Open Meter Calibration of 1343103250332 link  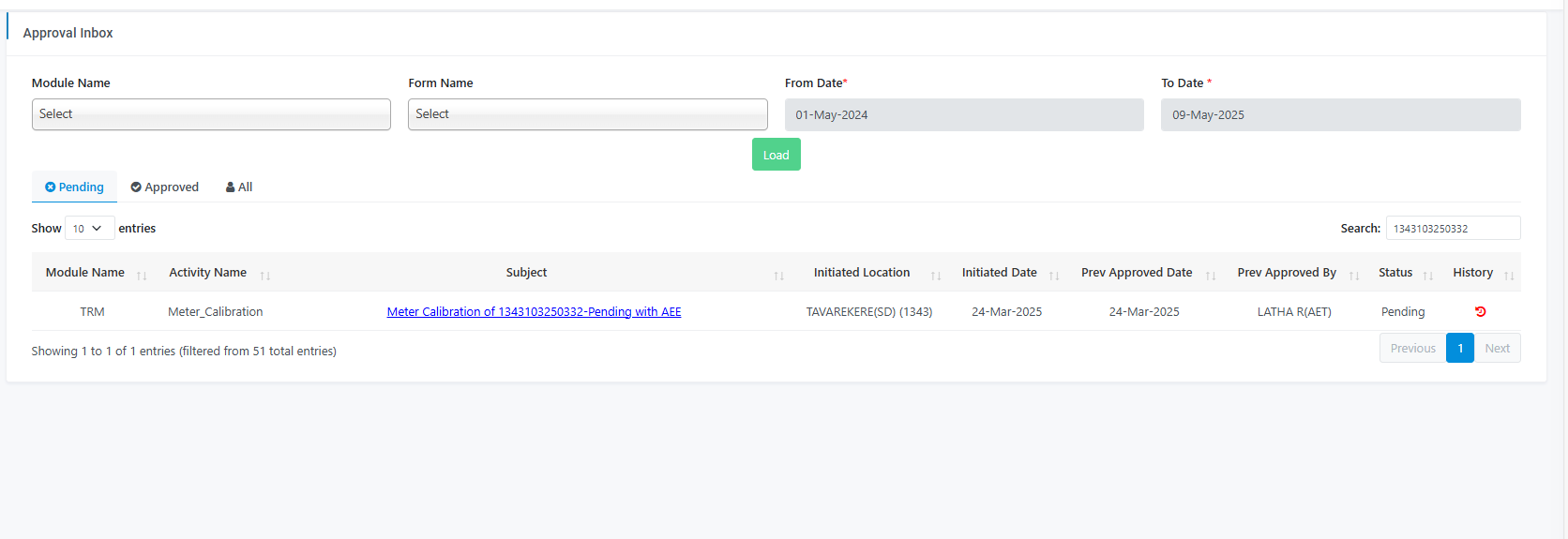click(534, 312)
